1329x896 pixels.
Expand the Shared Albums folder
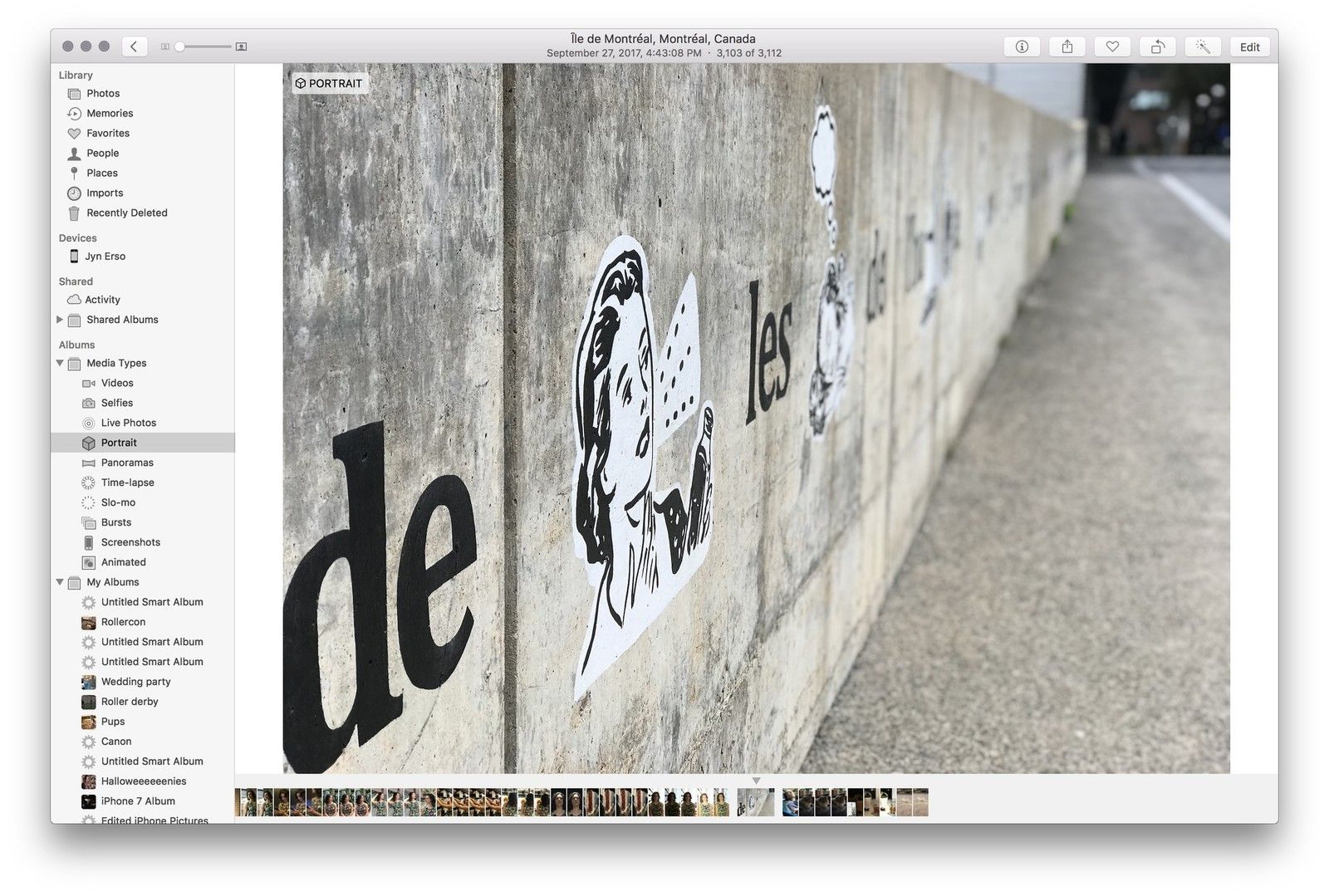pos(60,320)
